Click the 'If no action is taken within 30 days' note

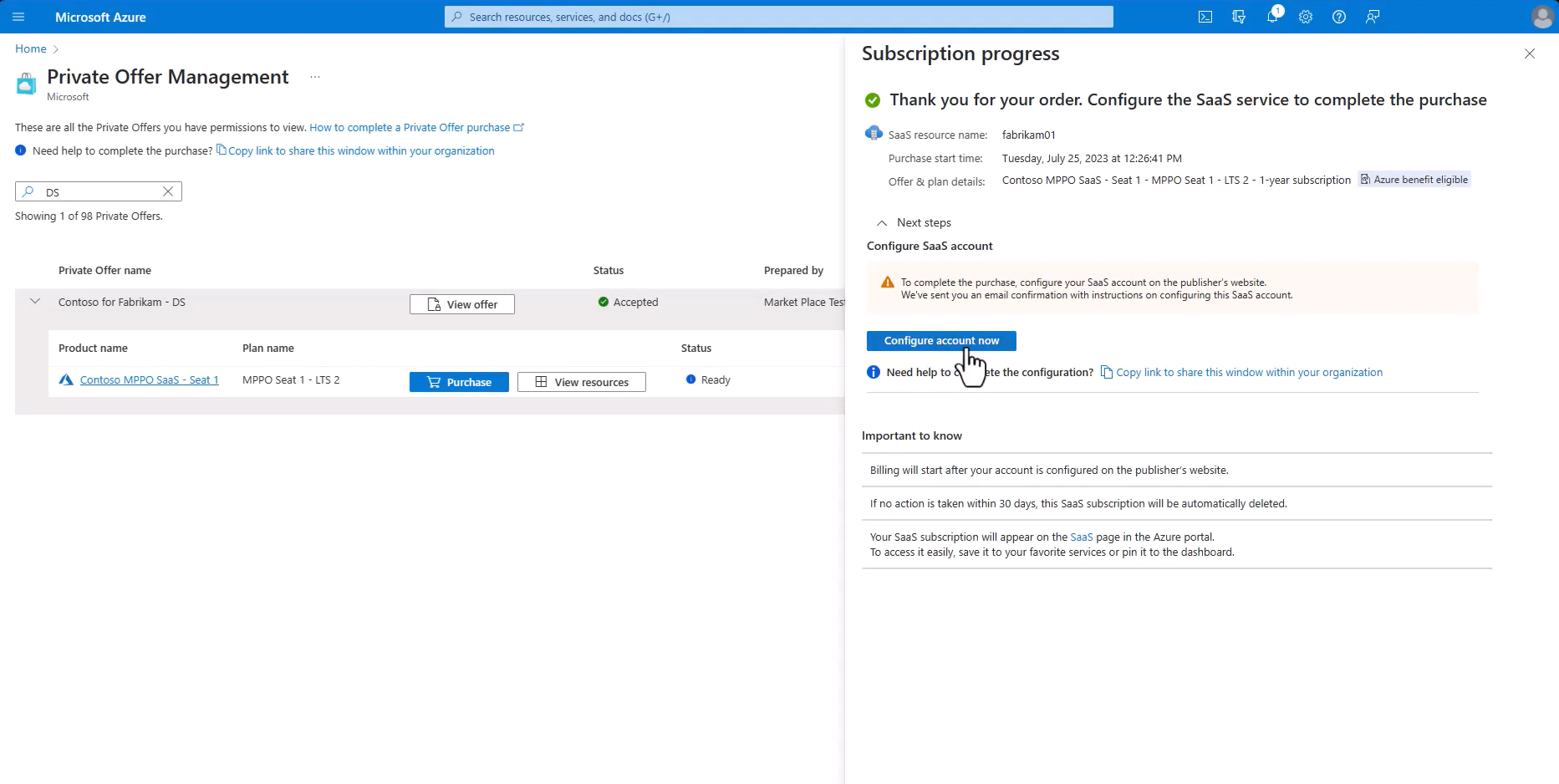[1078, 504]
